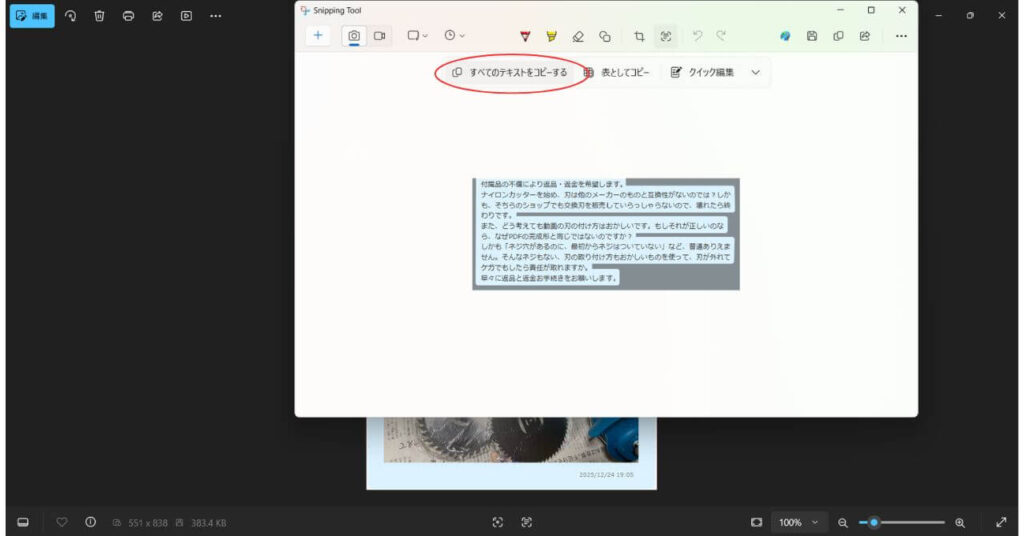Undo the last snip edit
Screen dimensions: 1024x536
[697, 36]
